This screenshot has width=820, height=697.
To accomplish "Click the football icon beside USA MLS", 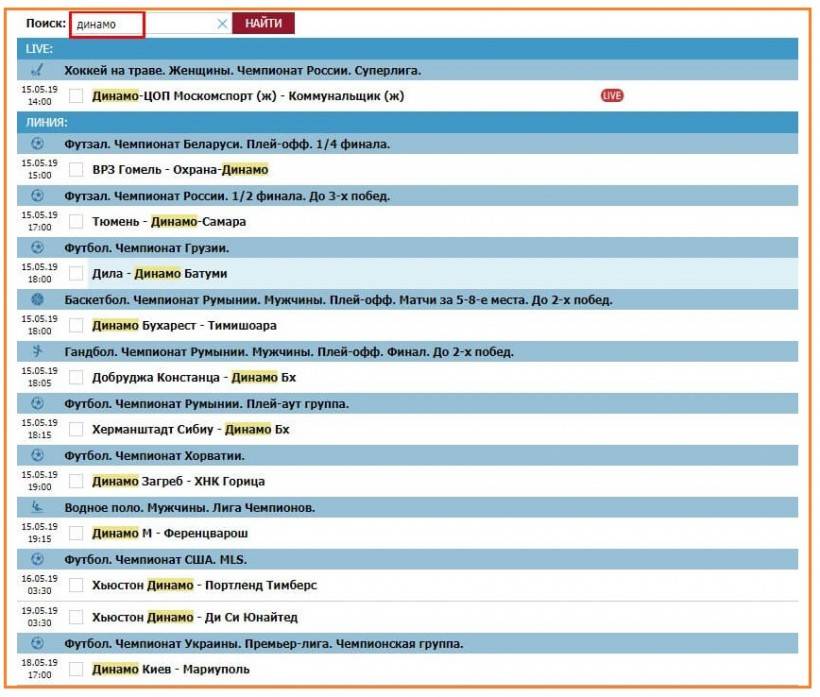I will [x=38, y=559].
